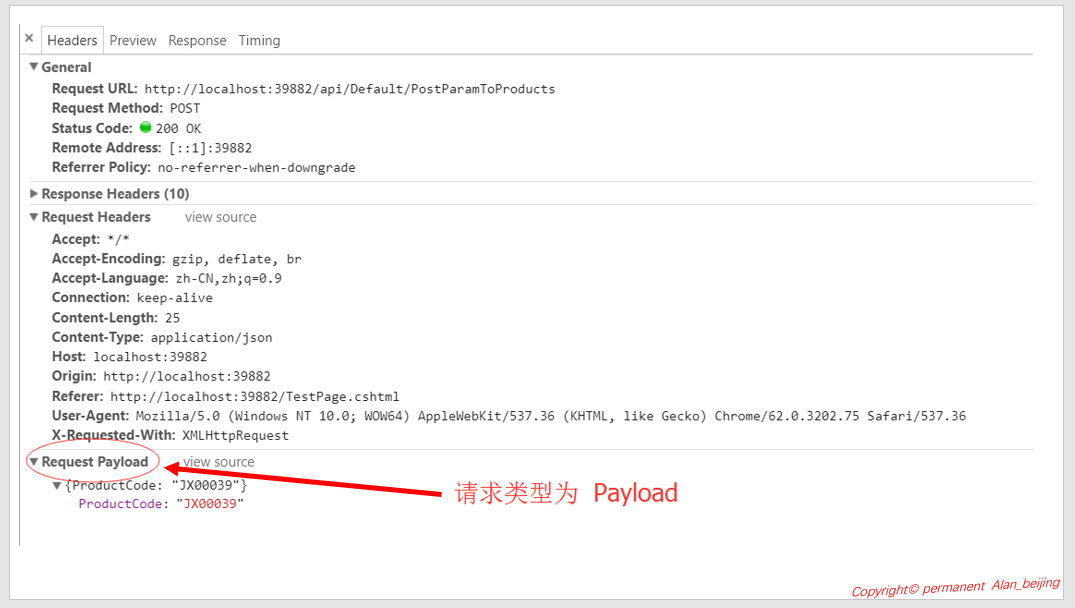
Task: Switch to the Headers tab
Action: (72, 40)
